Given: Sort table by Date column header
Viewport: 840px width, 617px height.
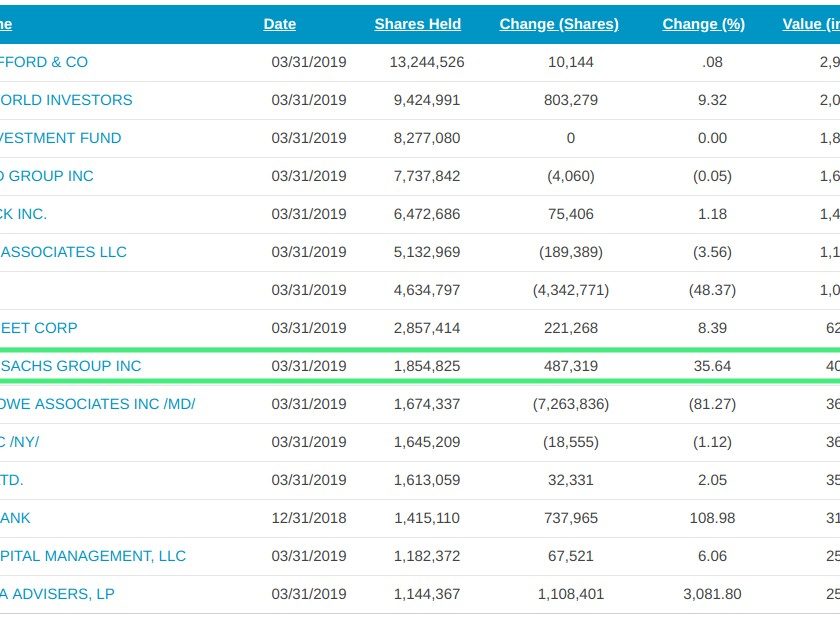Looking at the screenshot, I should coord(280,24).
